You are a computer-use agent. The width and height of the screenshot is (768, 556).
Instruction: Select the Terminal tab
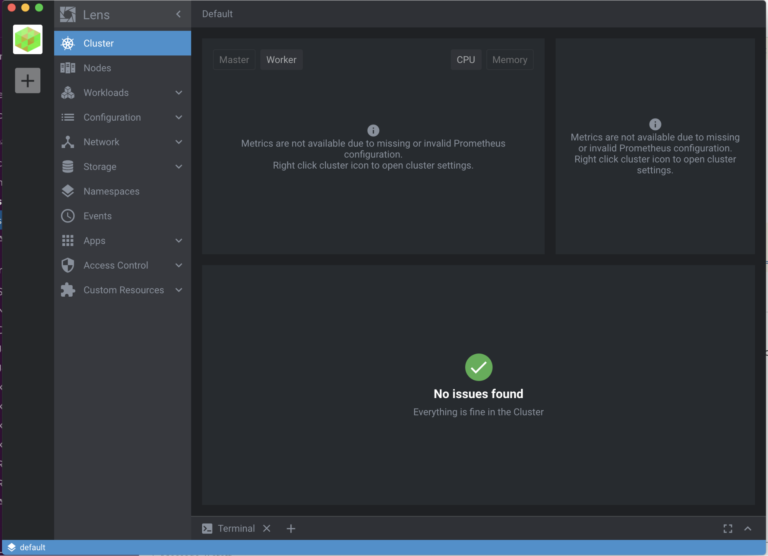(x=235, y=528)
